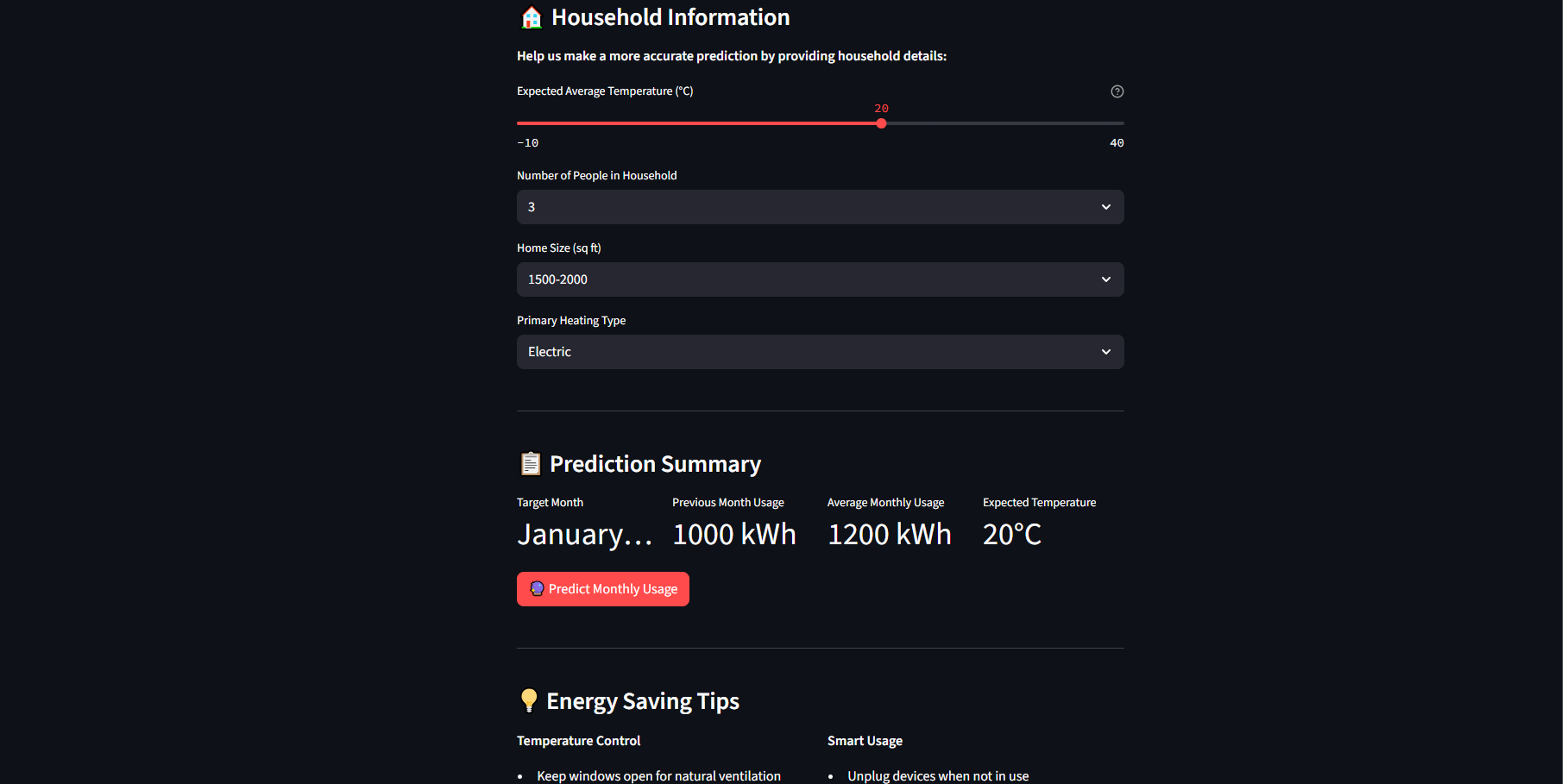Click the clipboard icon beside Prediction Summary

coord(531,464)
